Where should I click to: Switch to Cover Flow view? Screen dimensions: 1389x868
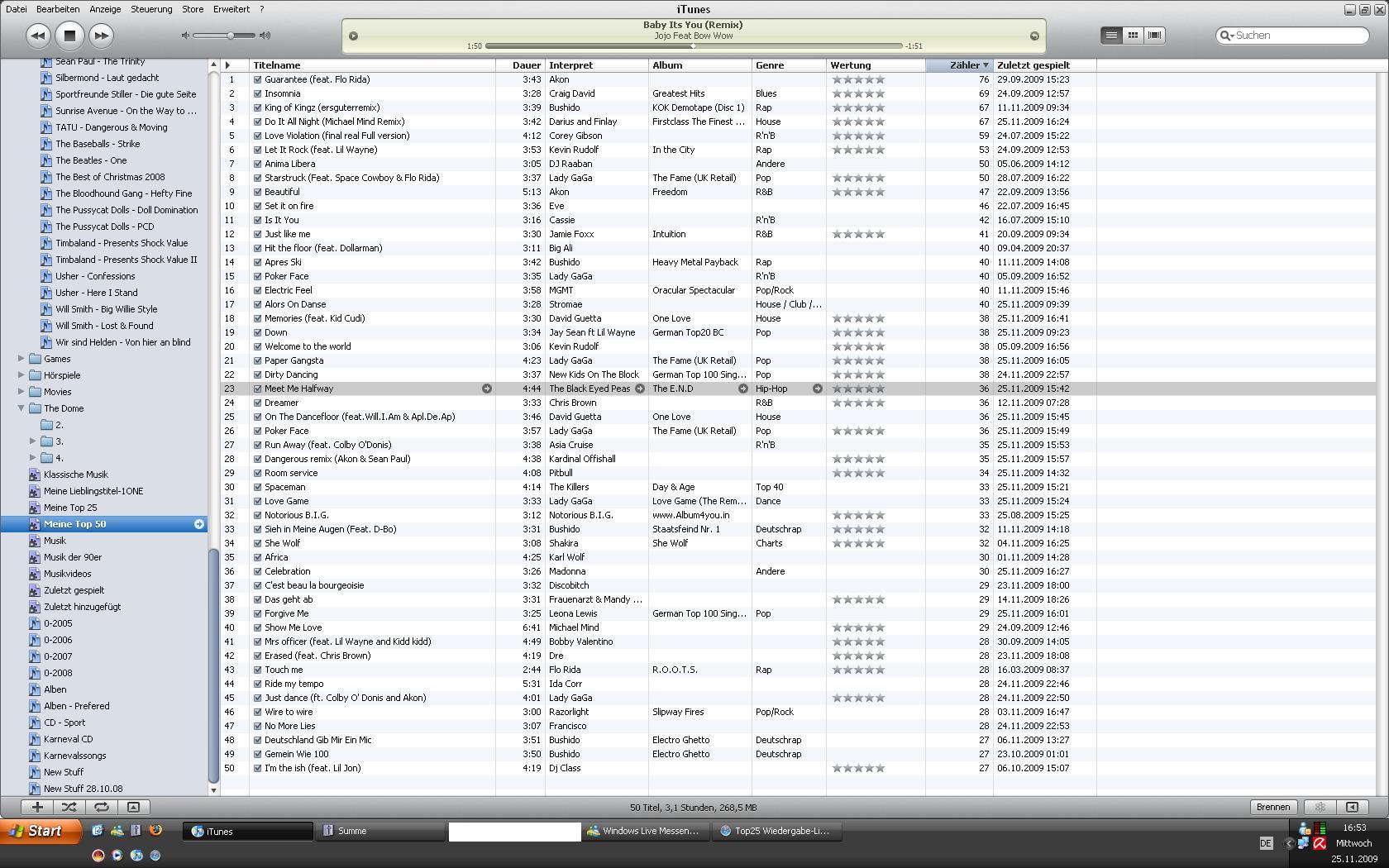click(1155, 35)
